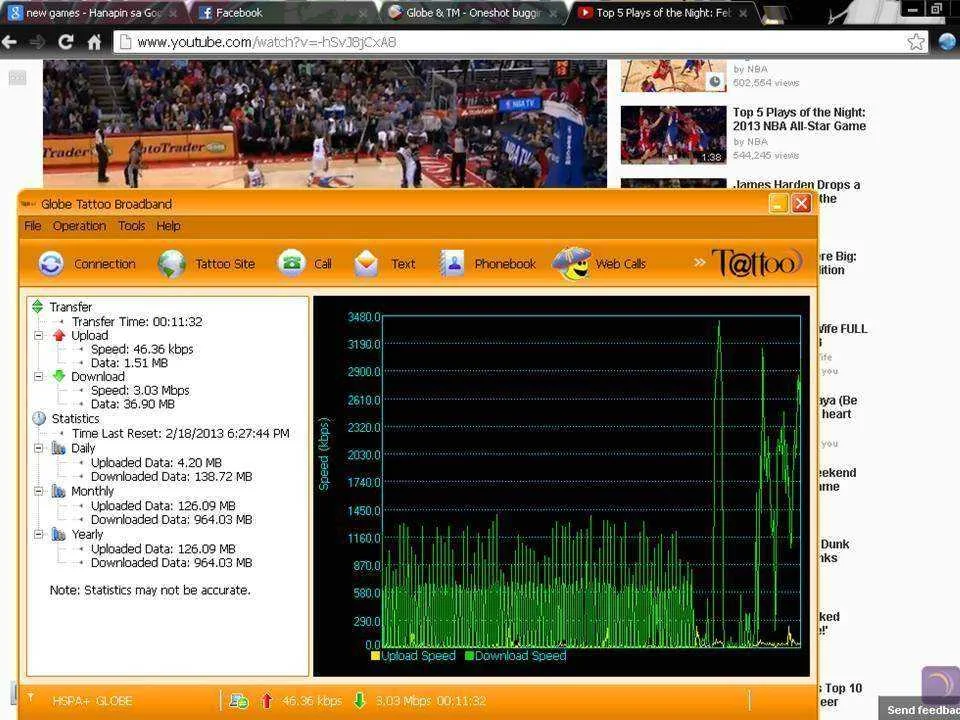Viewport: 960px width, 720px height.
Task: Click the green Download arrow icon
Action: point(59,376)
